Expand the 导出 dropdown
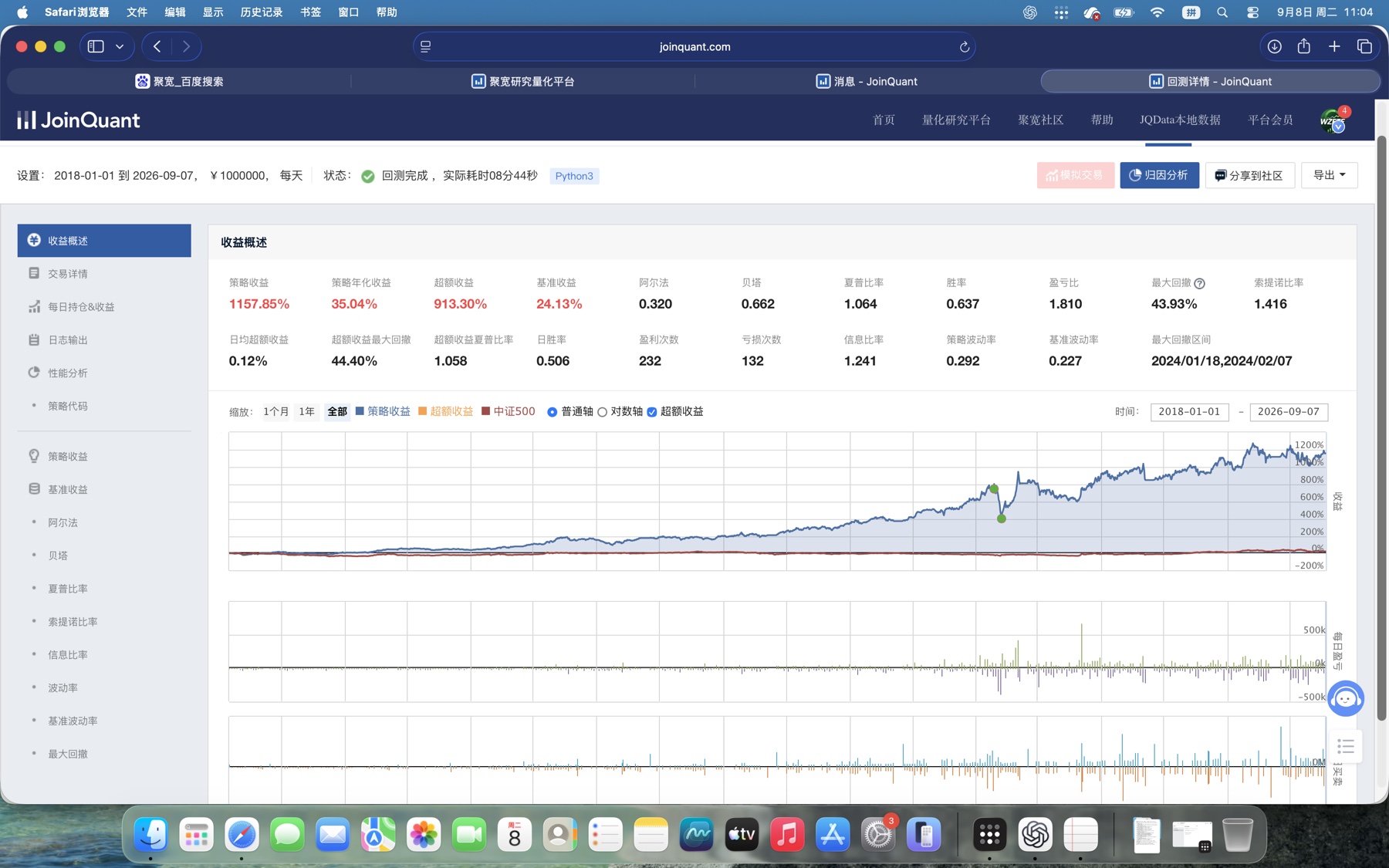Viewport: 1389px width, 868px height. [1329, 175]
